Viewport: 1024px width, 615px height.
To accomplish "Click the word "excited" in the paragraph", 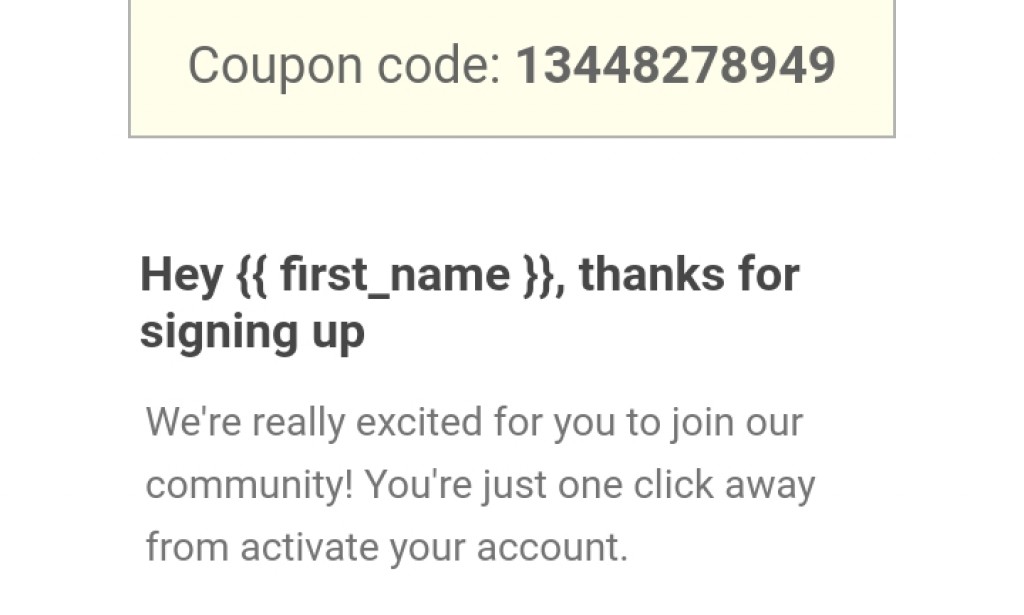I will 419,422.
